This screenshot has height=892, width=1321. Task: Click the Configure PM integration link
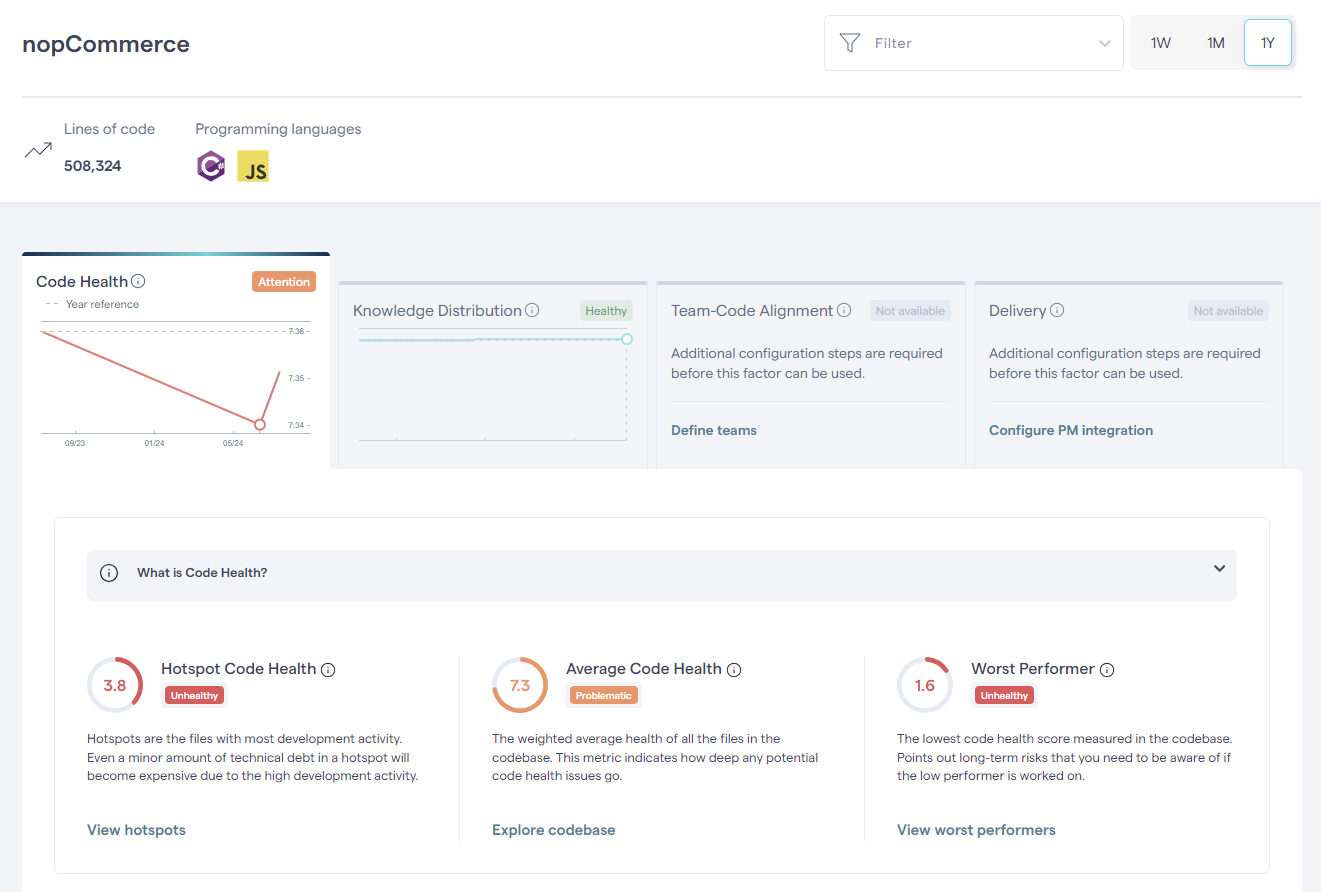(1071, 430)
